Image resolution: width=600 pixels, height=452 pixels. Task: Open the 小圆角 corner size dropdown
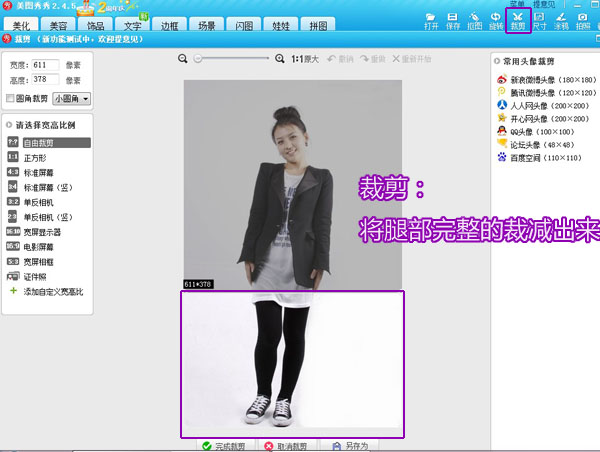(71, 99)
